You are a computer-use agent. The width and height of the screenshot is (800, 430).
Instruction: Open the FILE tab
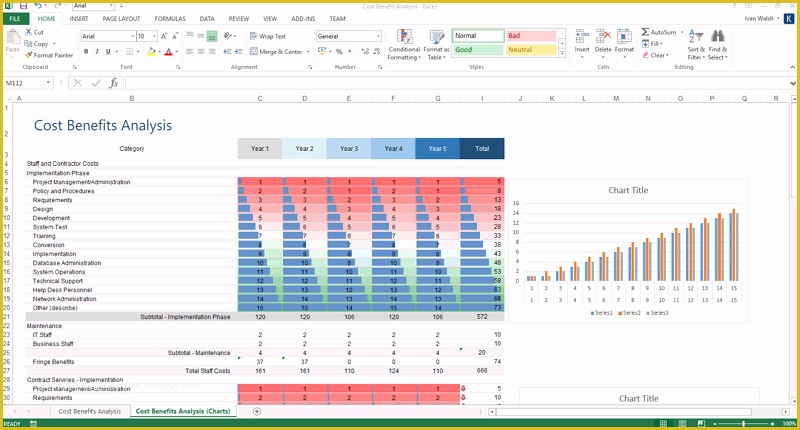pyautogui.click(x=15, y=18)
